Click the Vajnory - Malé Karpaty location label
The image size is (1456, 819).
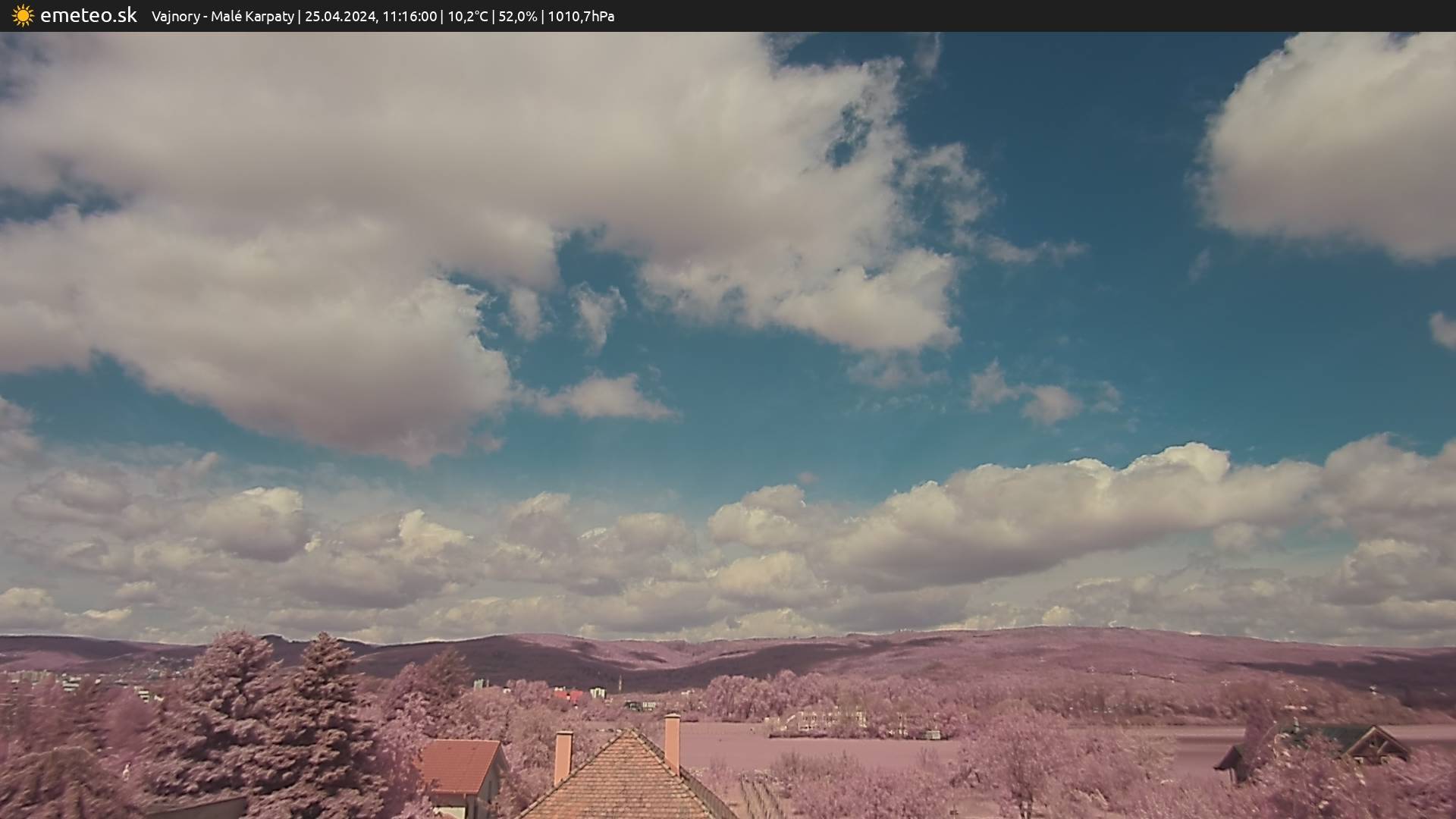(x=222, y=17)
